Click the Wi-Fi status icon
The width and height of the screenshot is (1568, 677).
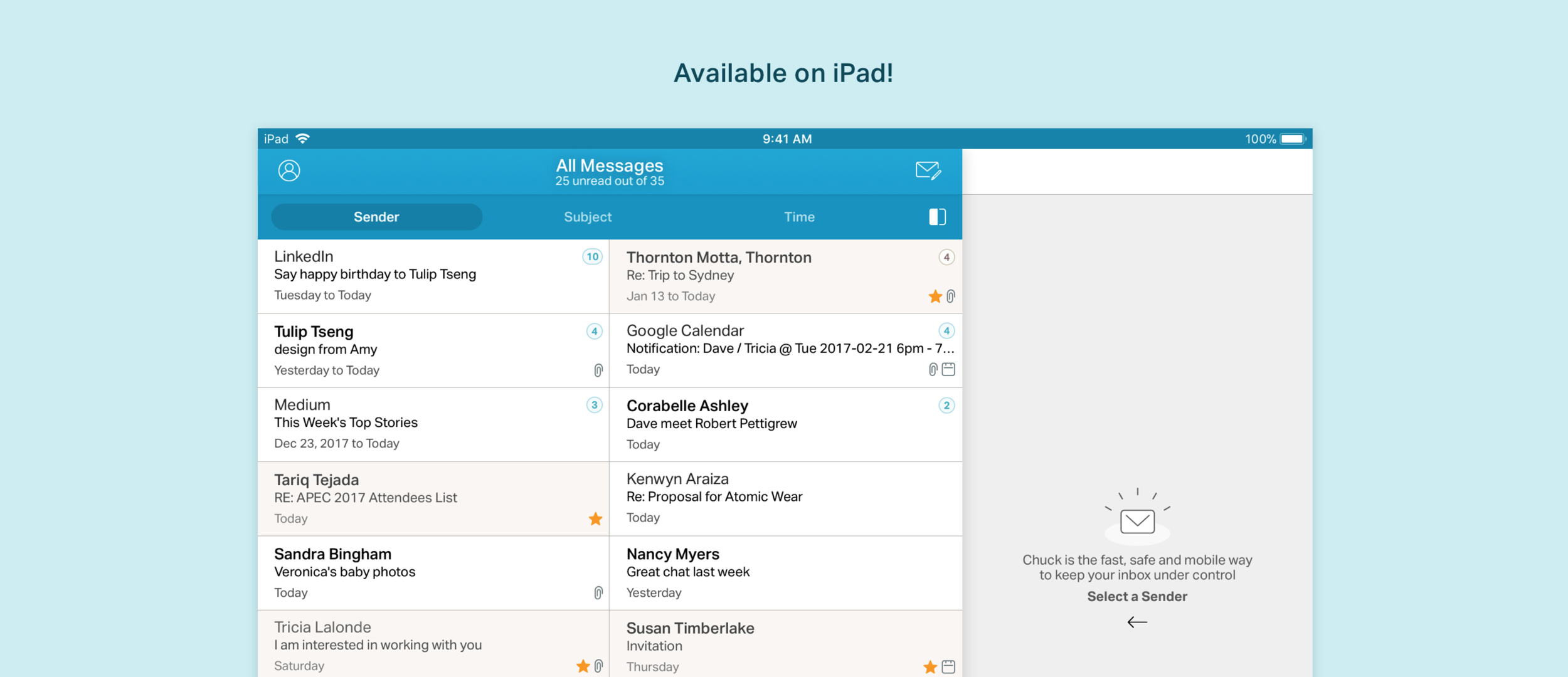pyautogui.click(x=303, y=139)
